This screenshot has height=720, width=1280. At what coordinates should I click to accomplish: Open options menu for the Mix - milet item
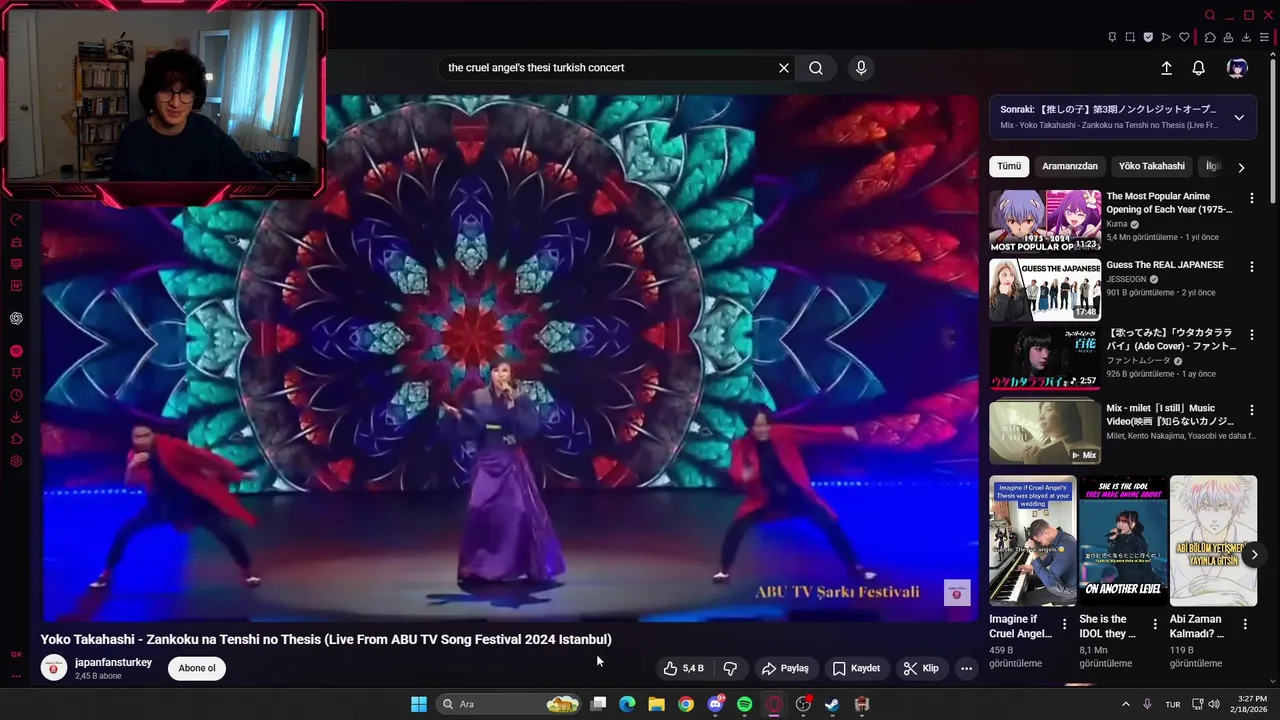coord(1251,410)
